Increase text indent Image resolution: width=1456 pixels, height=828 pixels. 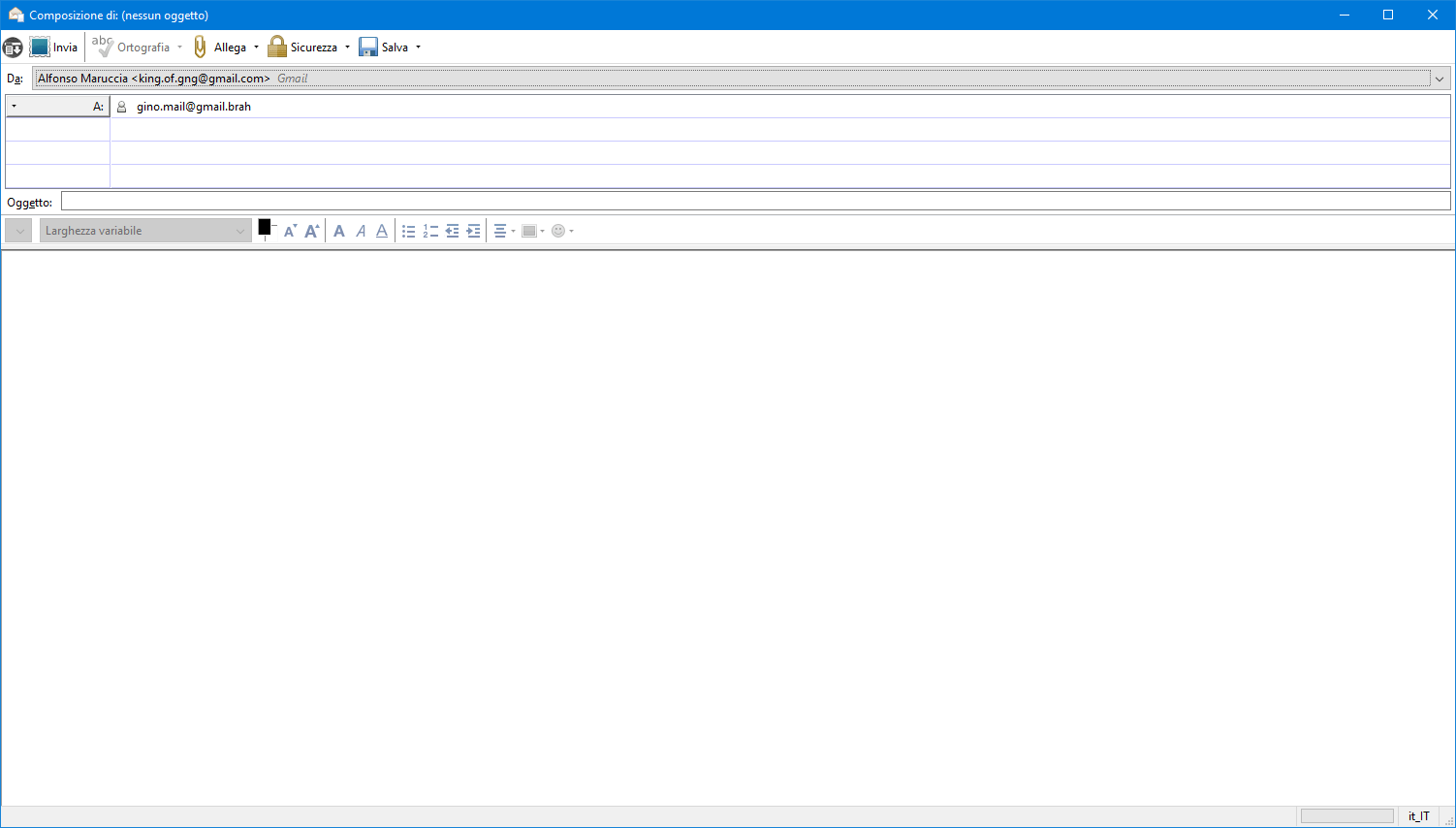click(473, 231)
